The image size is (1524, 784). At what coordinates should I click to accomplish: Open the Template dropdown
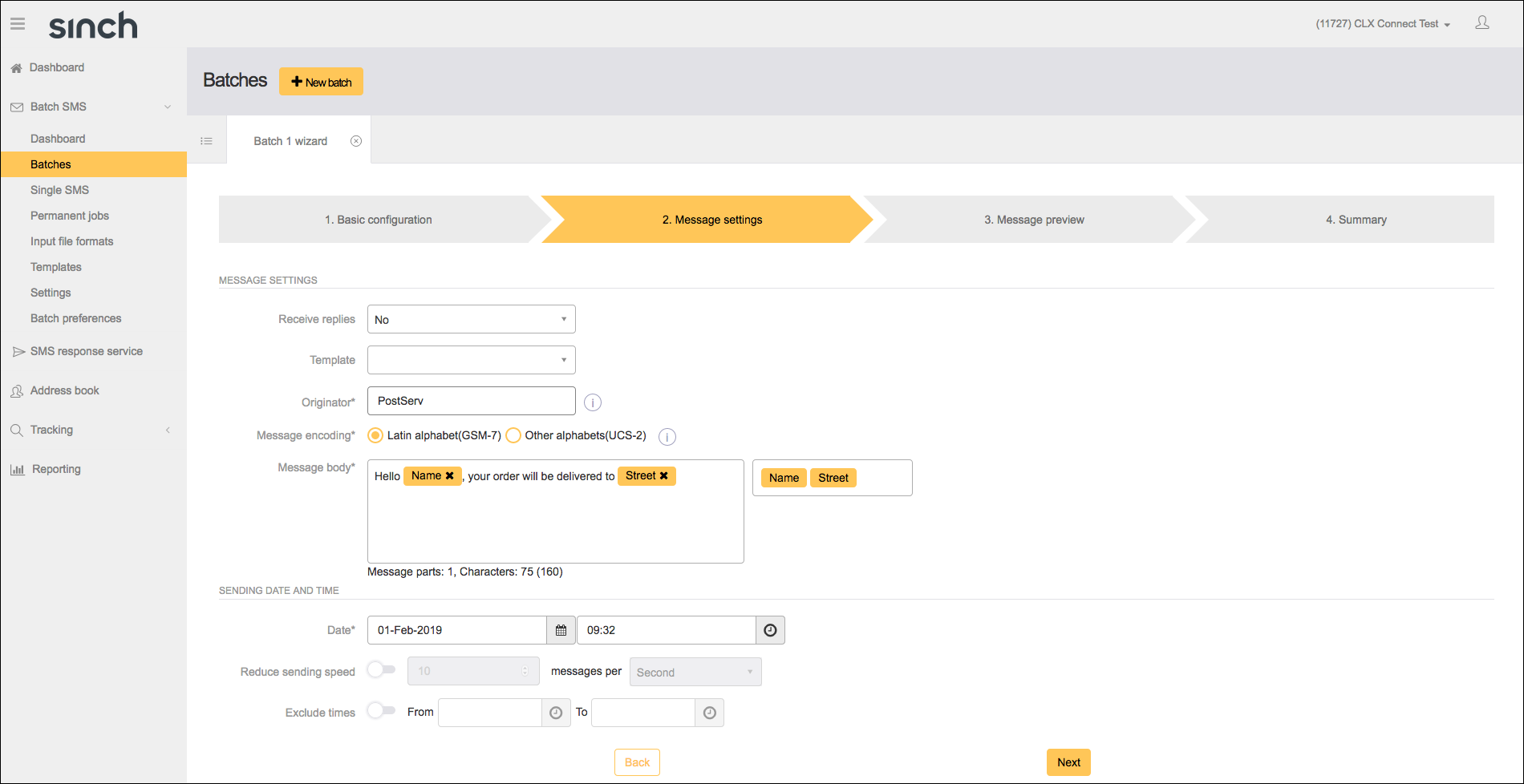471,359
